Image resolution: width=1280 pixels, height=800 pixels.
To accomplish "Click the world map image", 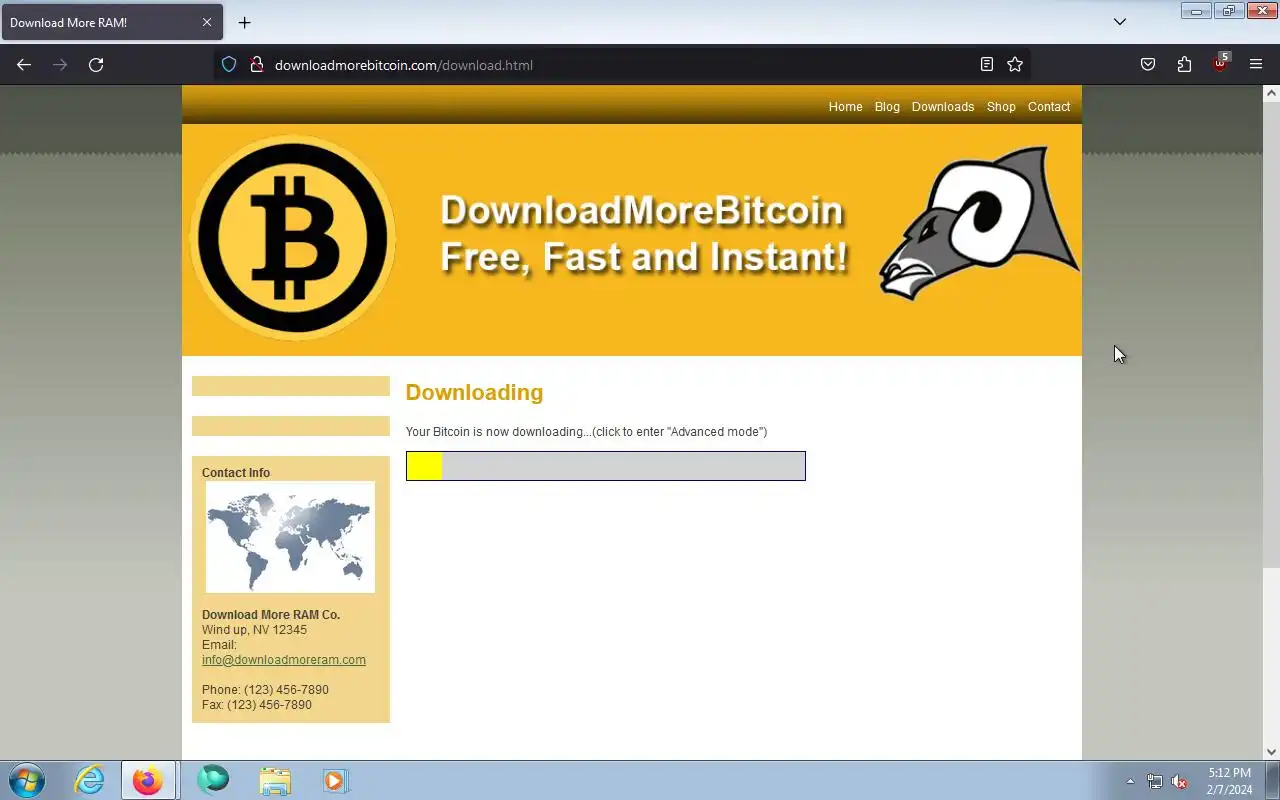I will click(290, 537).
